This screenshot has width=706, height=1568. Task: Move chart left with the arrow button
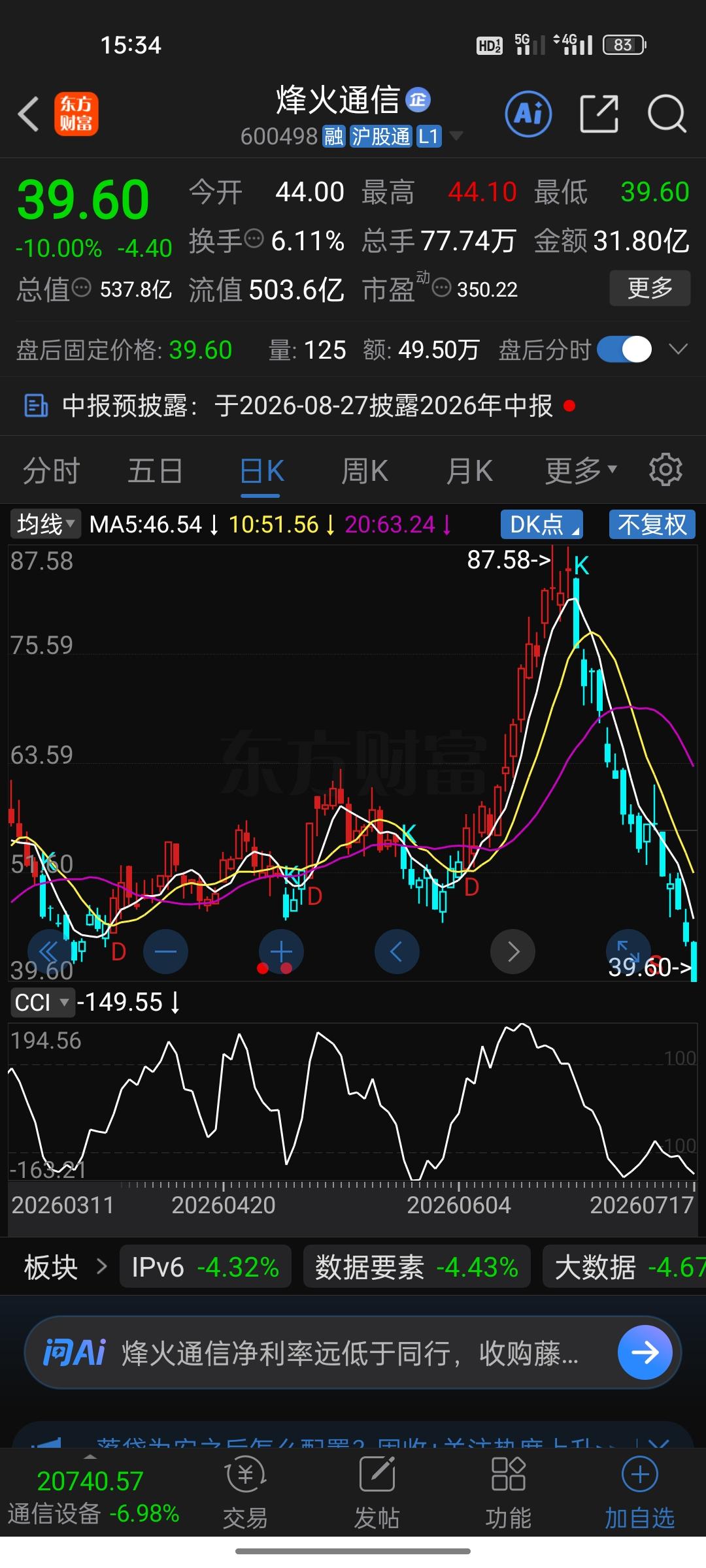(397, 951)
